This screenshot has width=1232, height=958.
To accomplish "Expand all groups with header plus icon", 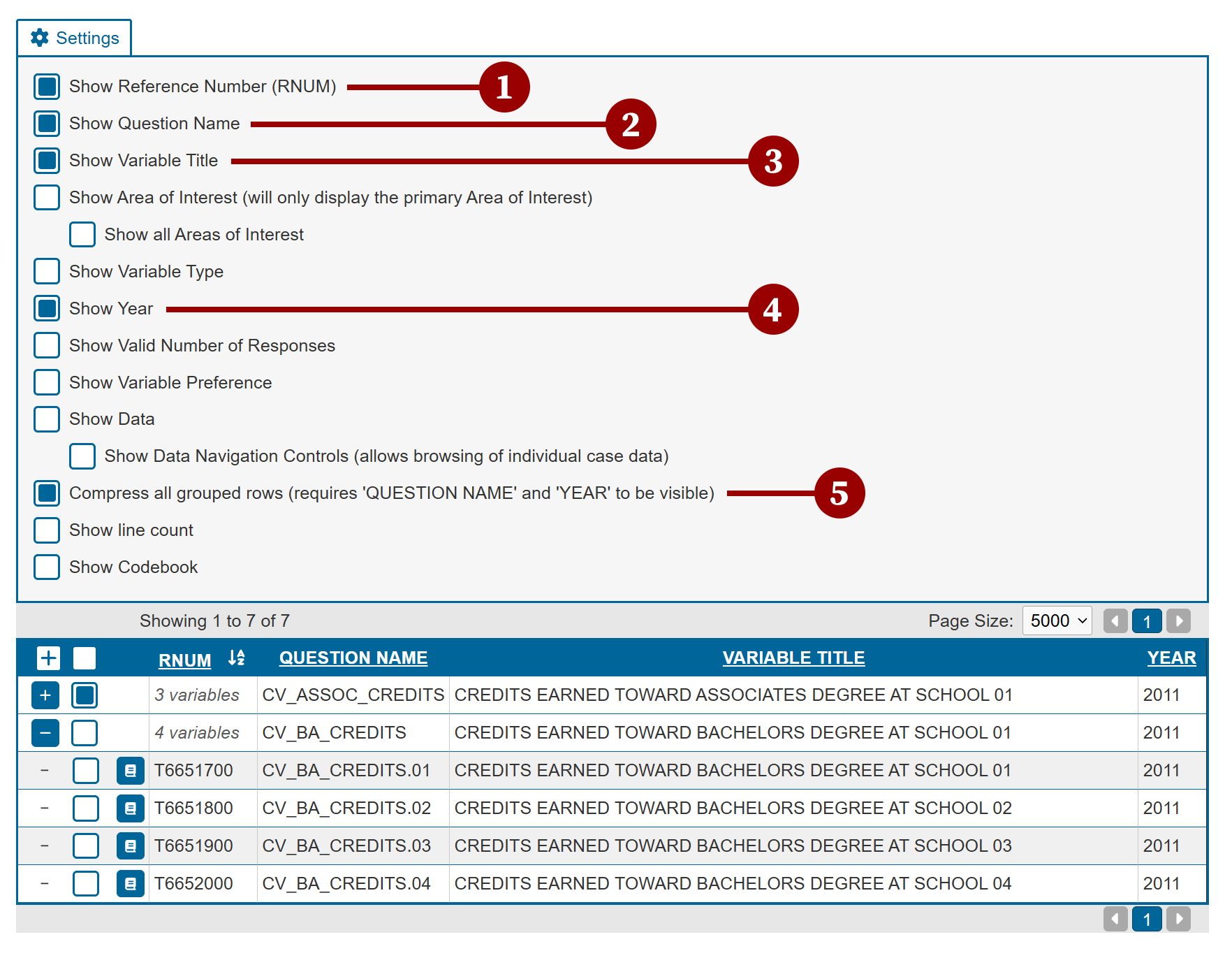I will point(48,658).
